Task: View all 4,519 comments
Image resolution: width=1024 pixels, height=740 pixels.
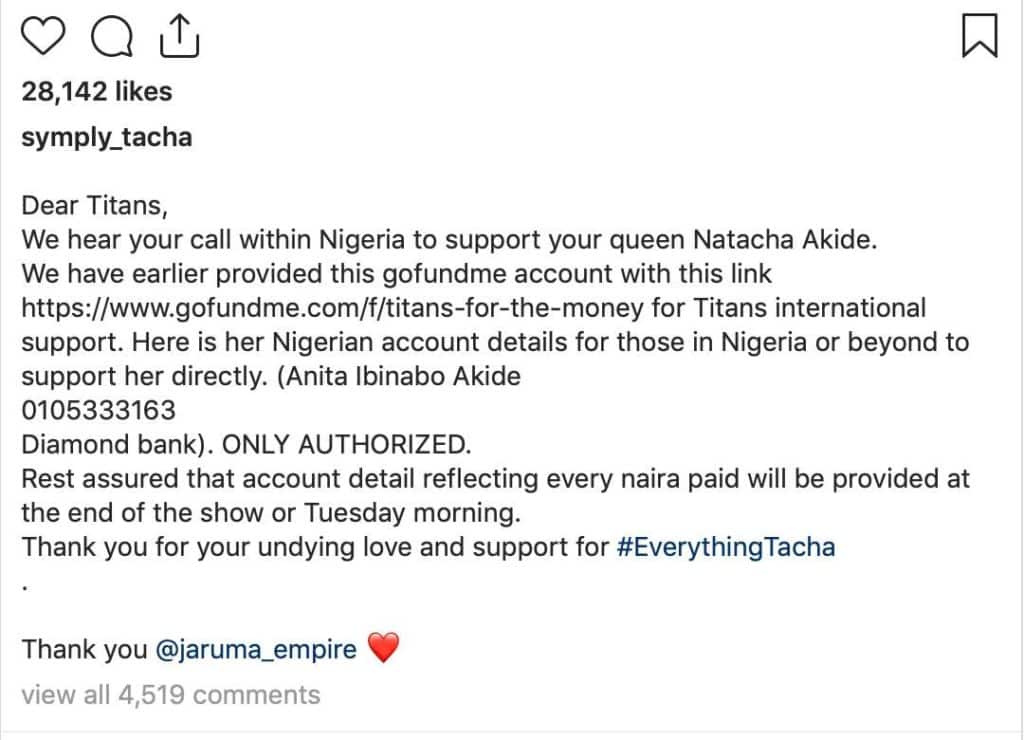Action: pyautogui.click(x=170, y=695)
